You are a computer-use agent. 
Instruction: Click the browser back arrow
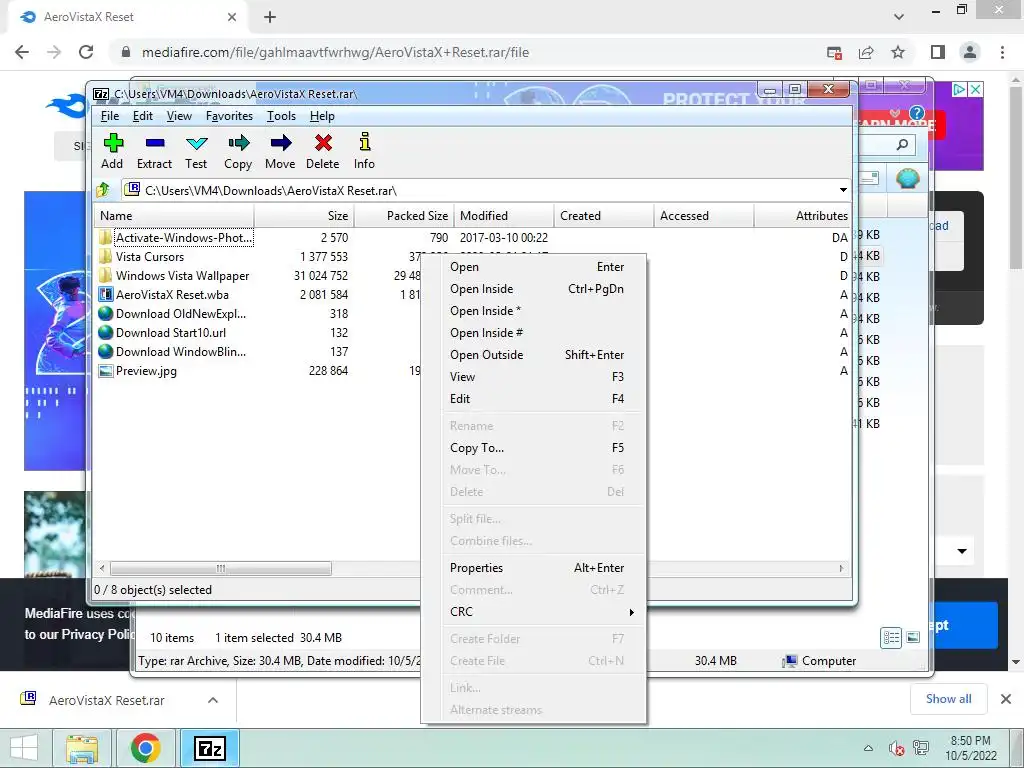(x=22, y=52)
